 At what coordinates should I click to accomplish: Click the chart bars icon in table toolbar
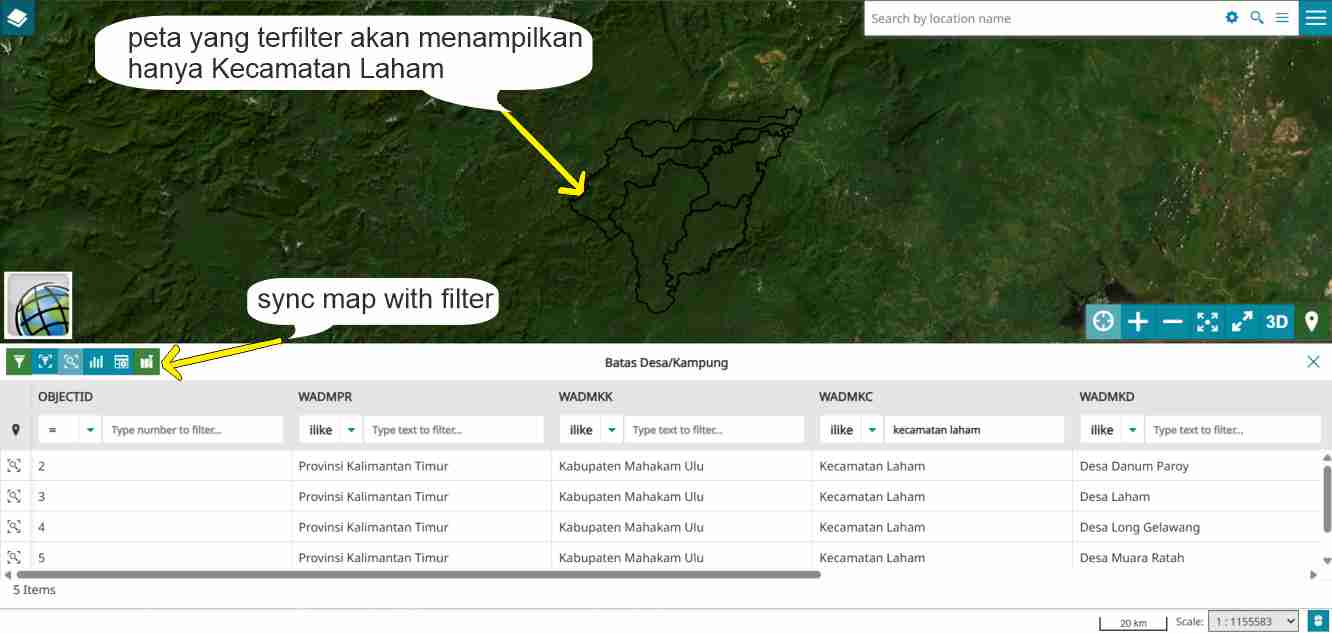coord(96,362)
